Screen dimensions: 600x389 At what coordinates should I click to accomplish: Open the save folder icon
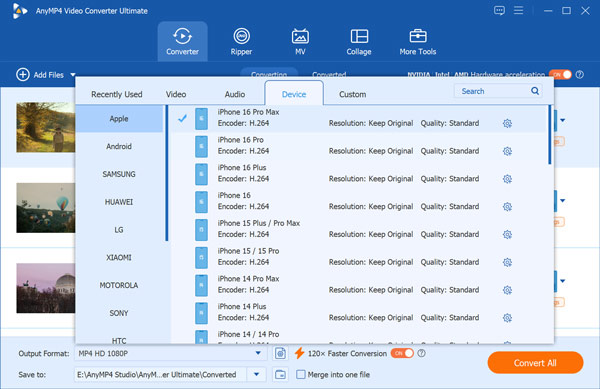pyautogui.click(x=280, y=374)
